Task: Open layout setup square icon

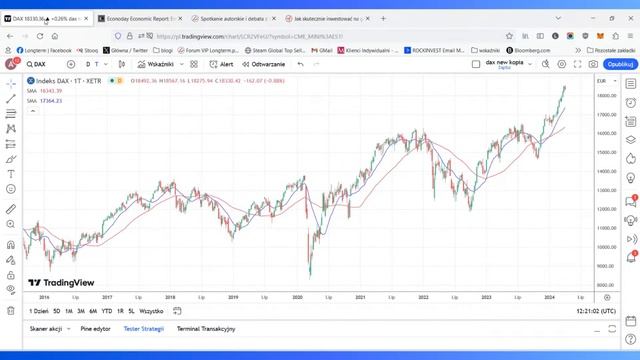Action: tap(476, 64)
